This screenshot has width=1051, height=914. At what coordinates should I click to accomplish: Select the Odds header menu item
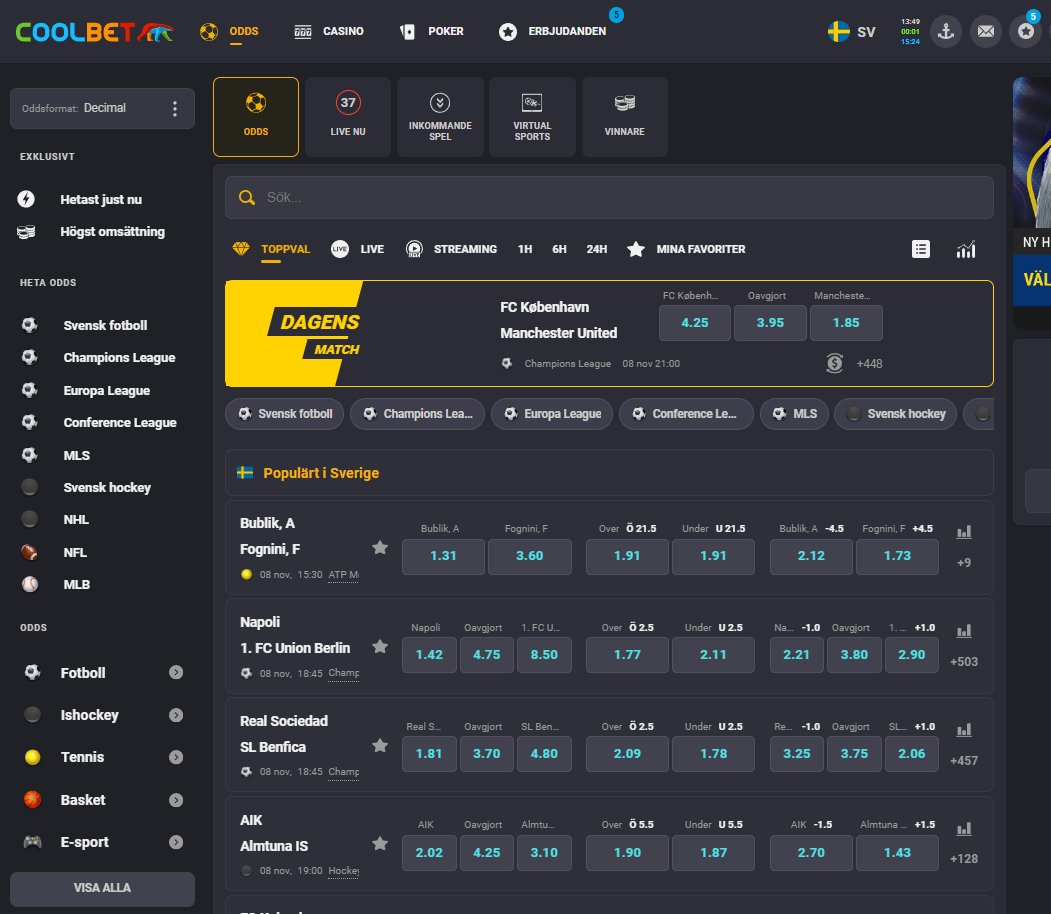point(229,31)
